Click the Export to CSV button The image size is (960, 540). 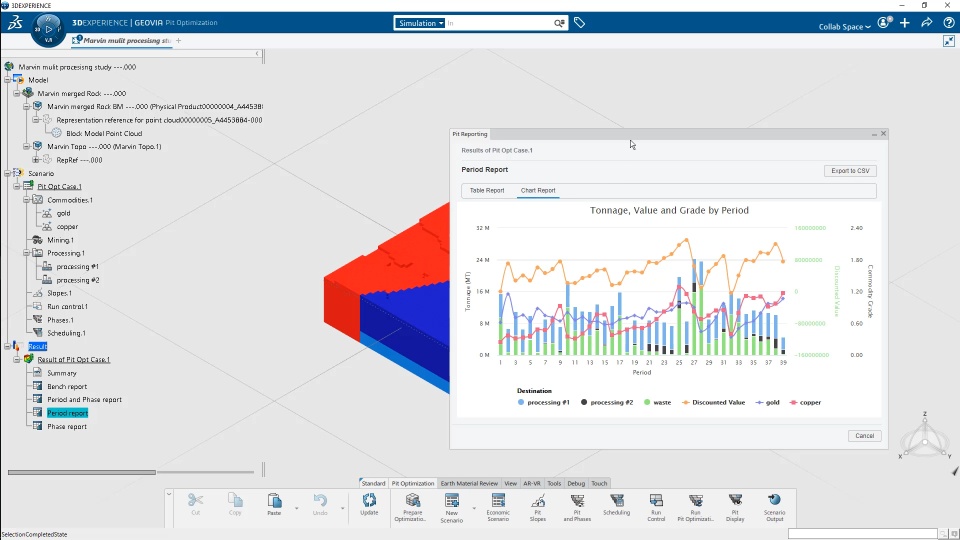[850, 171]
